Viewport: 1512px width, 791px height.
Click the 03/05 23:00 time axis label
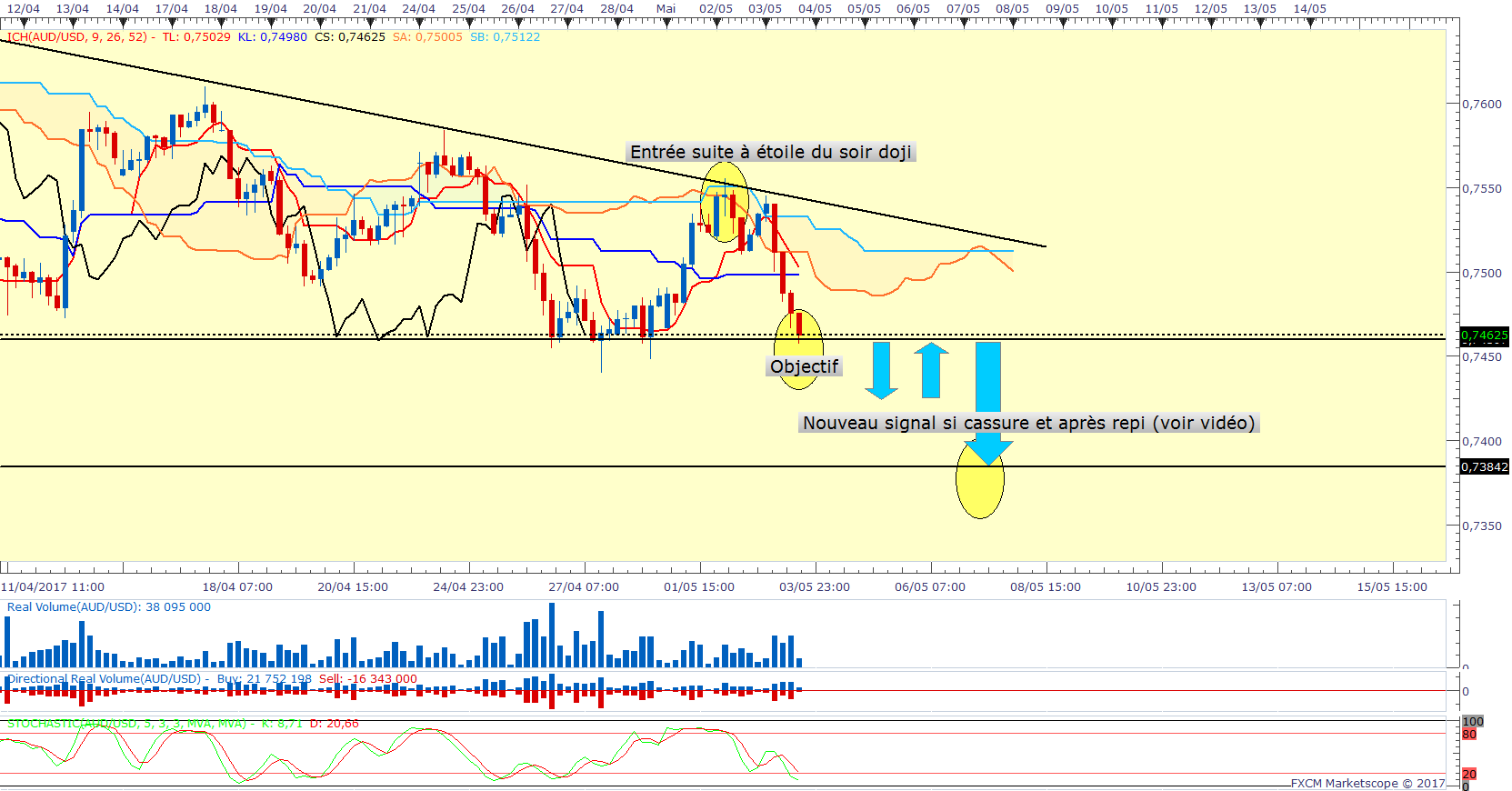[814, 587]
